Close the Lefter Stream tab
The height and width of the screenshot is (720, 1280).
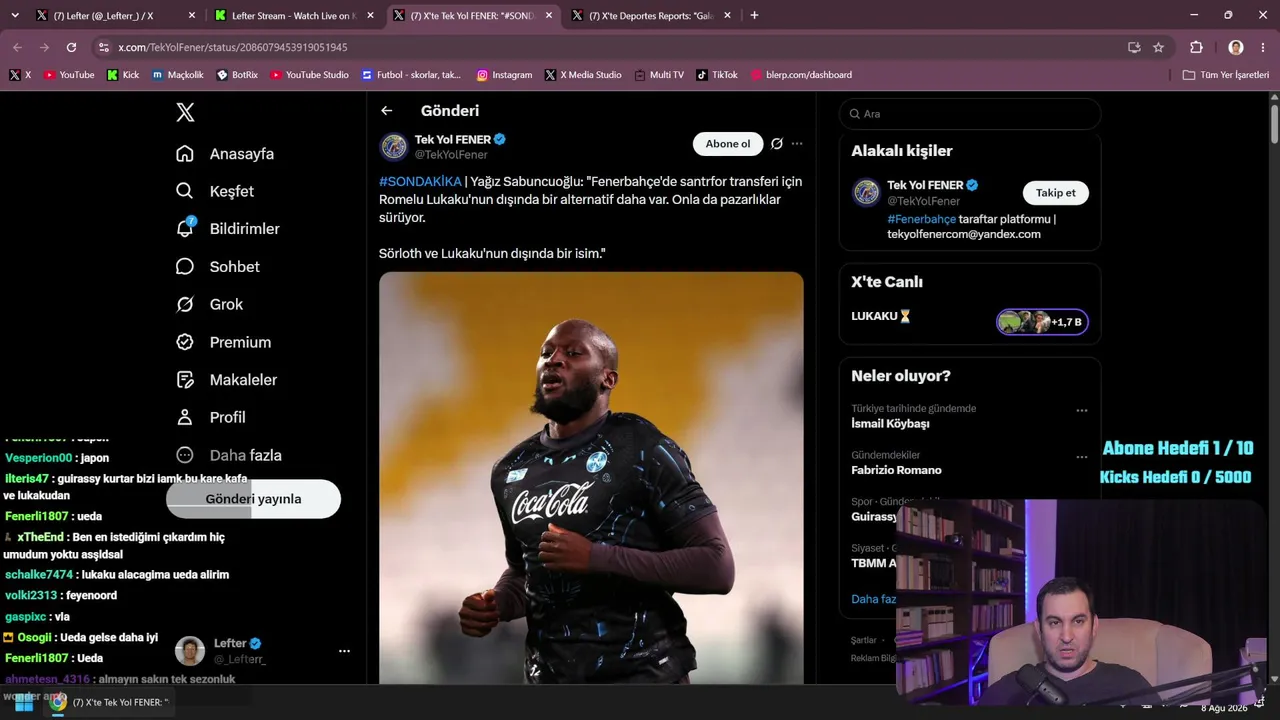[370, 15]
